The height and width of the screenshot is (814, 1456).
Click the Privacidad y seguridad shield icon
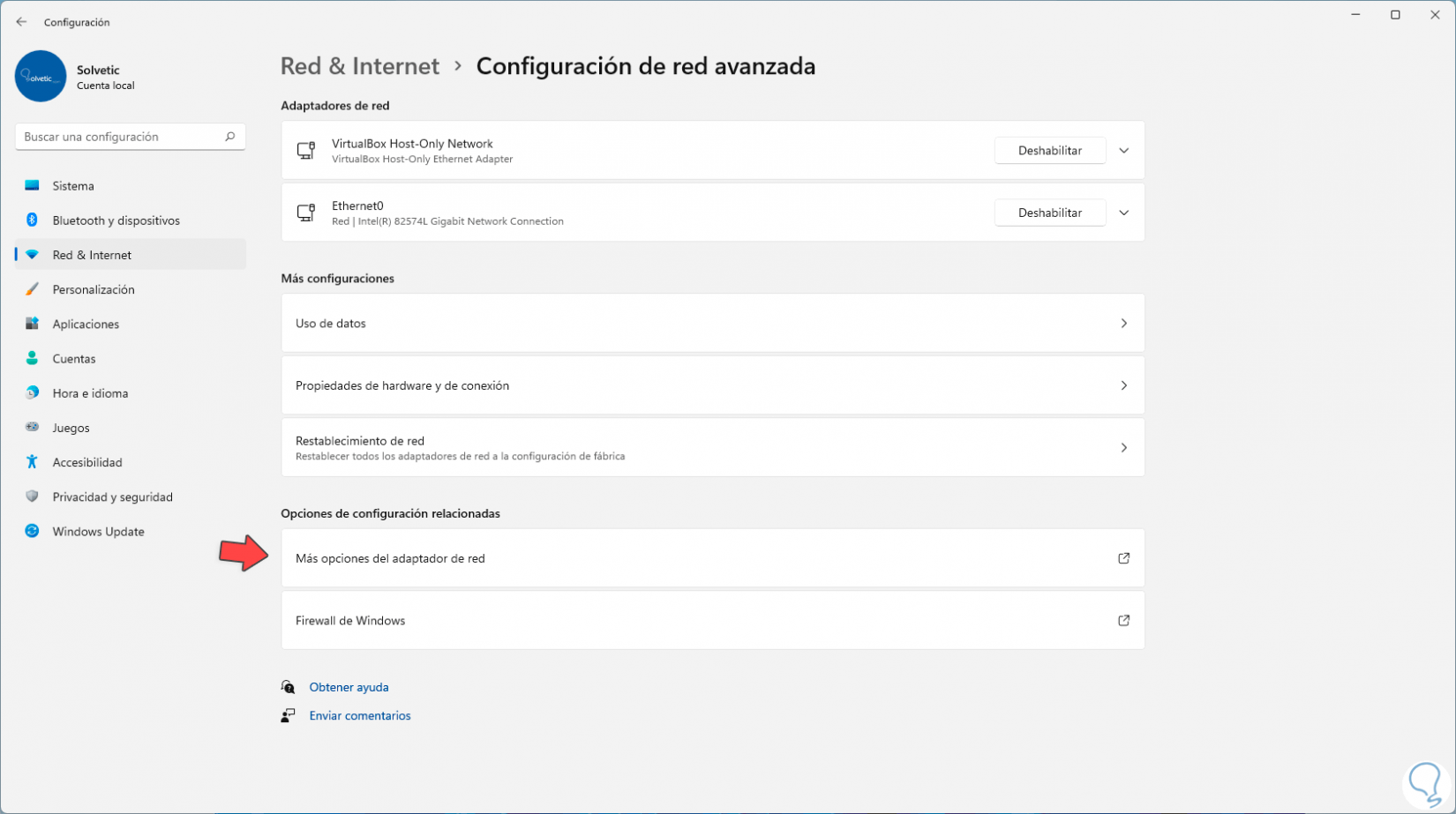click(x=32, y=497)
